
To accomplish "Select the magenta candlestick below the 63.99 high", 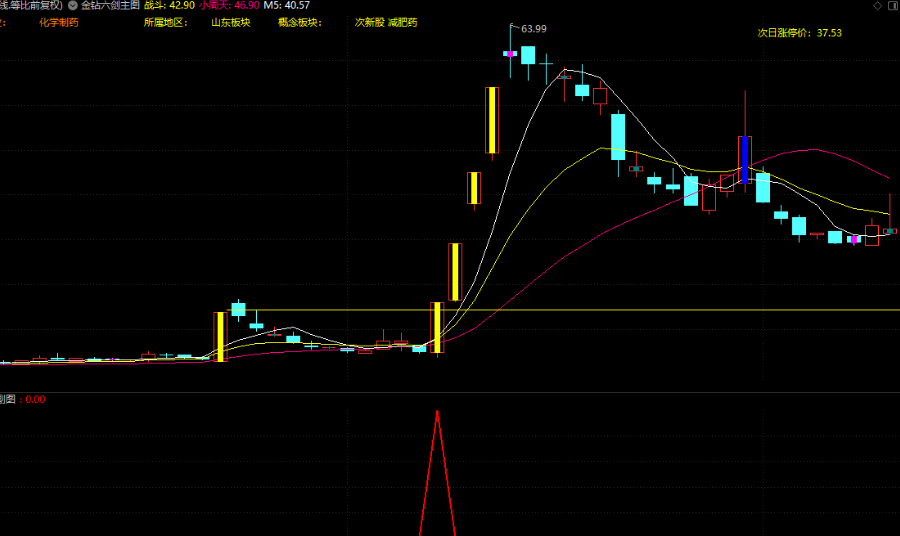I will (x=509, y=53).
